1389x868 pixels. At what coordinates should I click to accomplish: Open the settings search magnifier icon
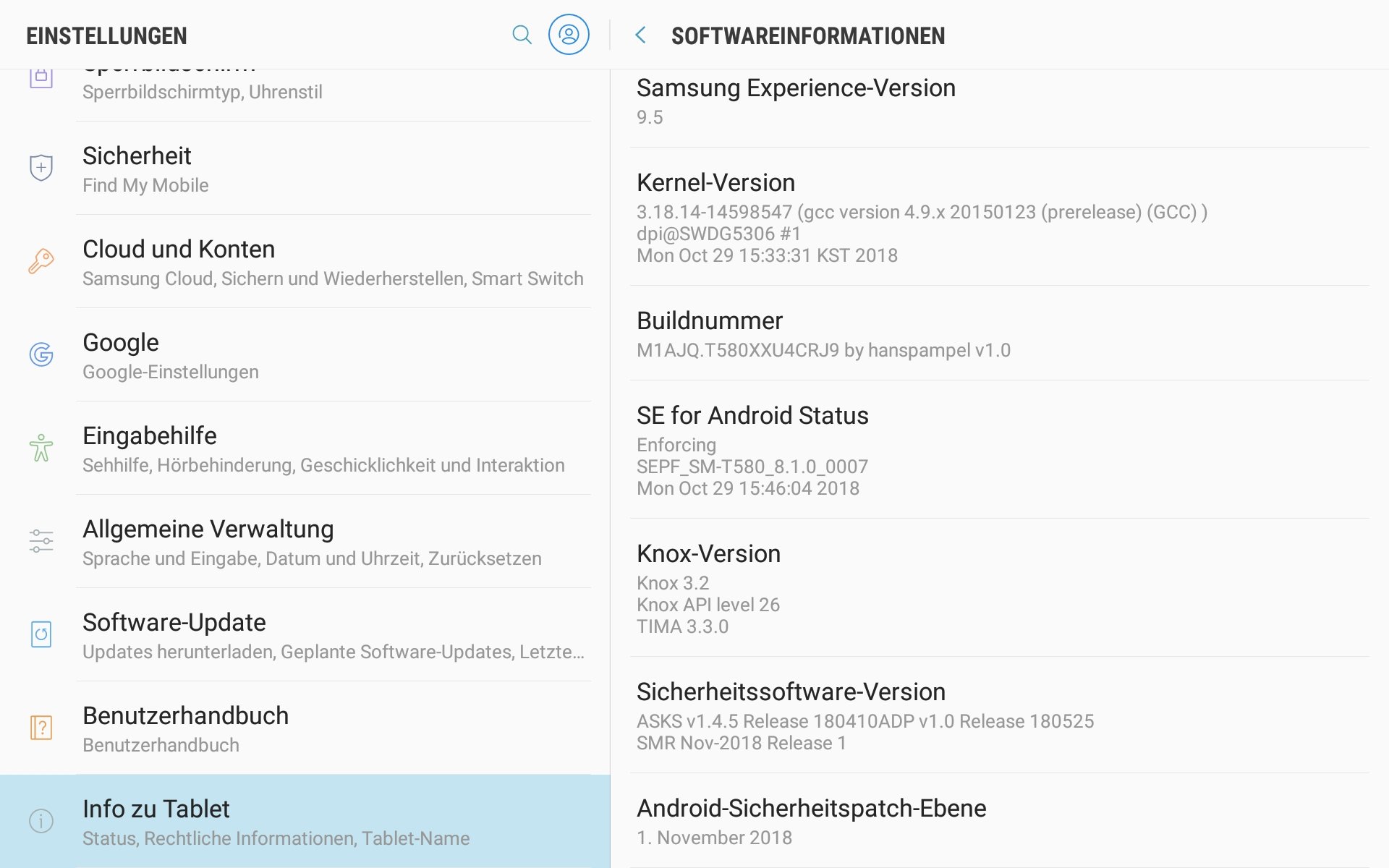(522, 35)
